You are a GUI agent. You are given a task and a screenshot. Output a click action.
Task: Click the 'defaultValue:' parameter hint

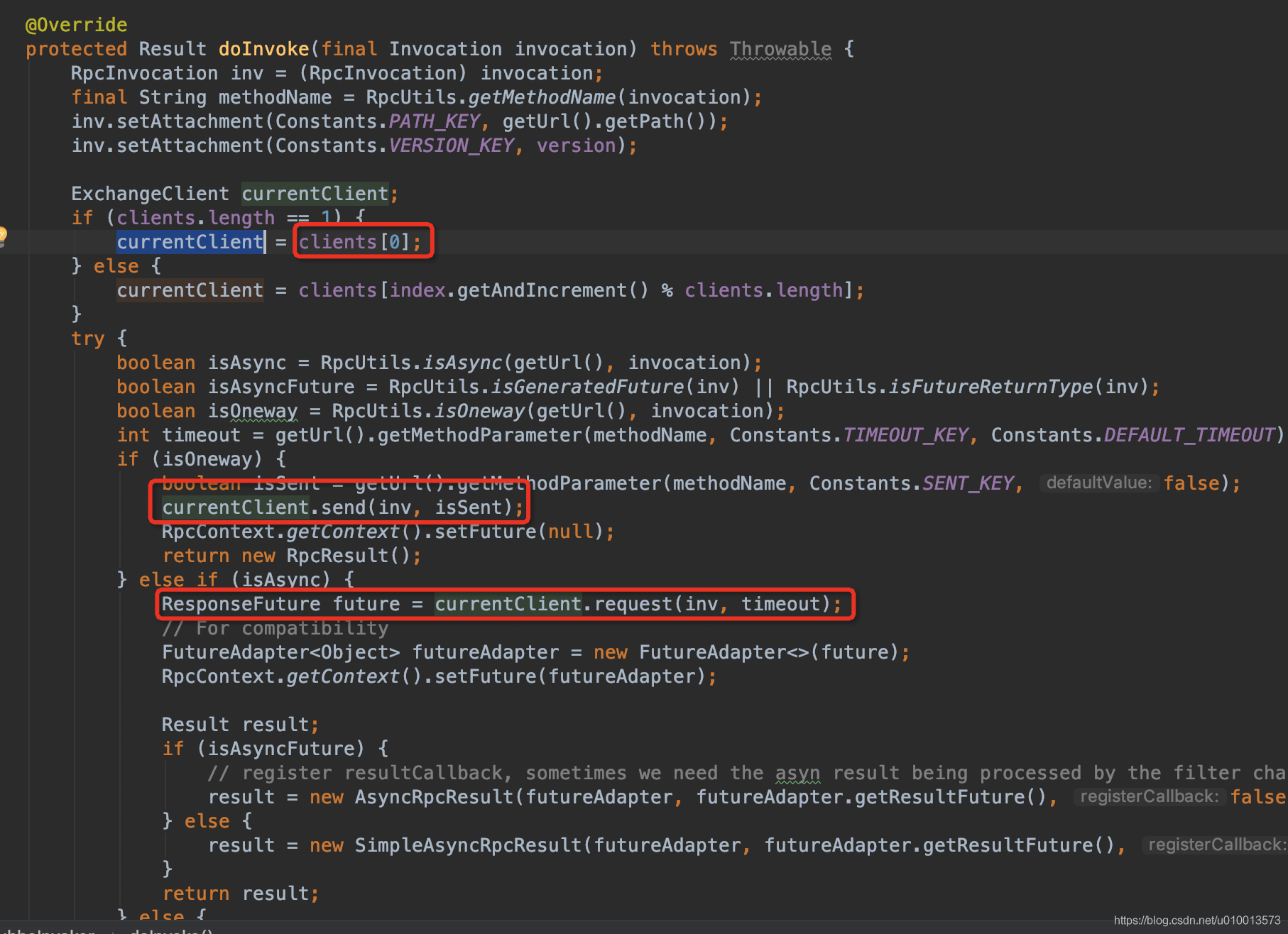1098,483
